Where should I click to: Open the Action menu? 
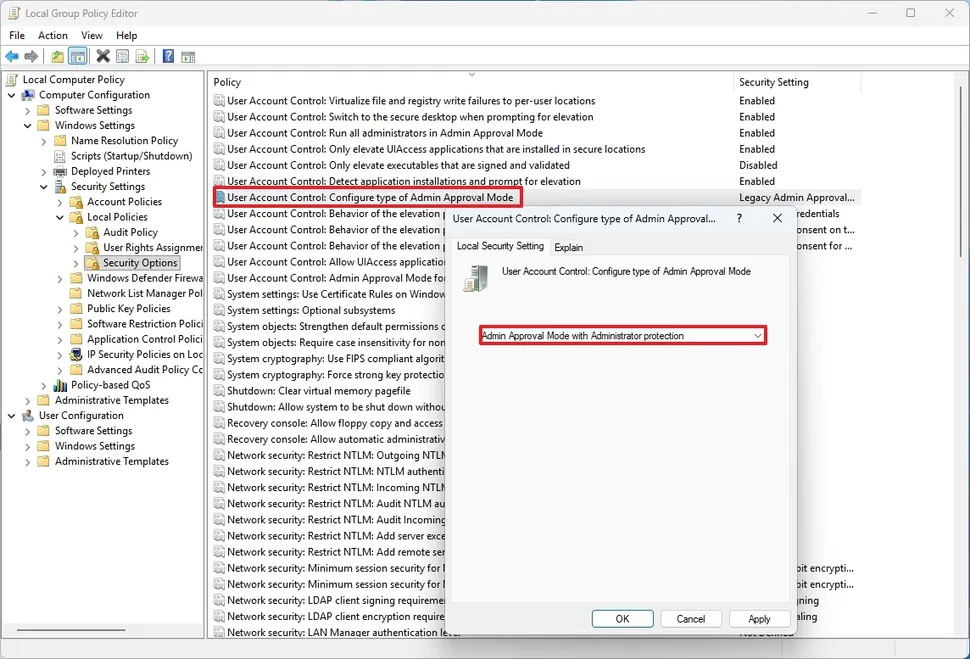tap(52, 35)
